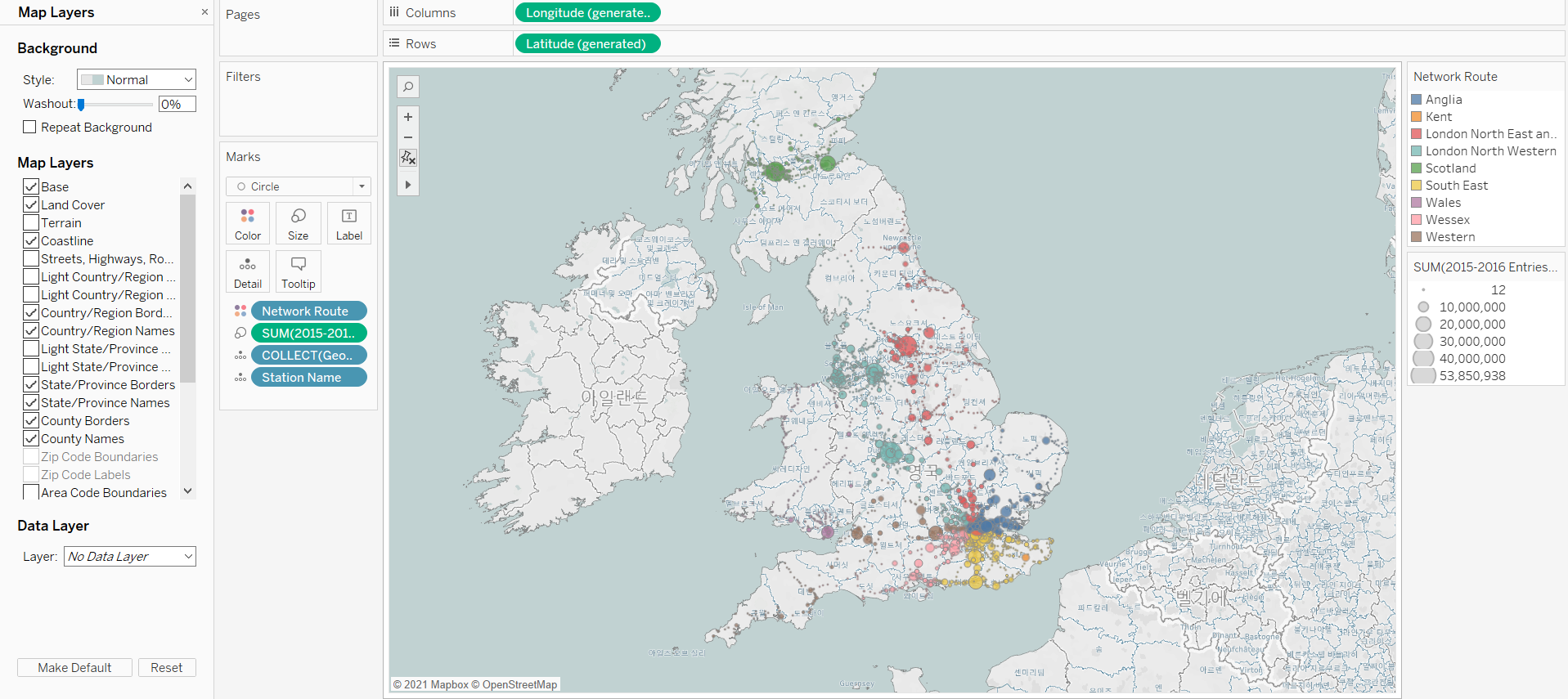Screen dimensions: 1568x699
Task: Click the Mapbox OpenStreetMap attribution
Action: tap(474, 684)
